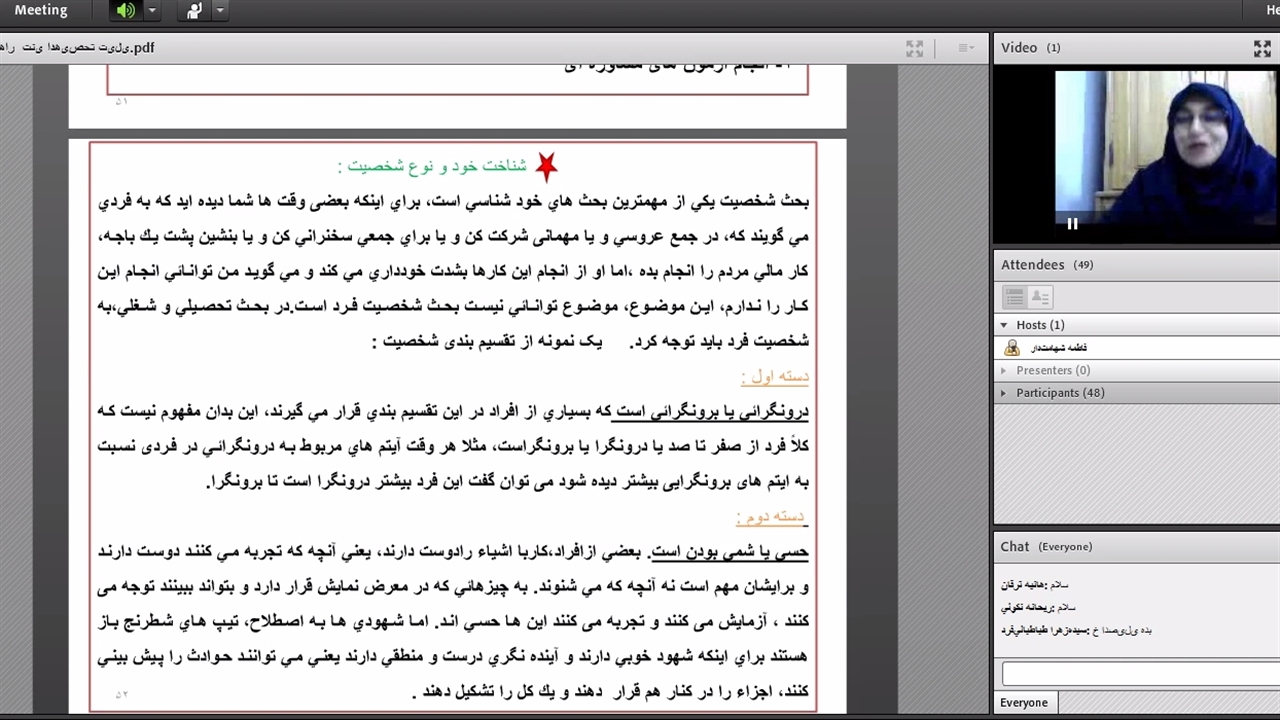Screen dimensions: 1280x720
Task: Click into the chat message field
Action: pos(1140,673)
